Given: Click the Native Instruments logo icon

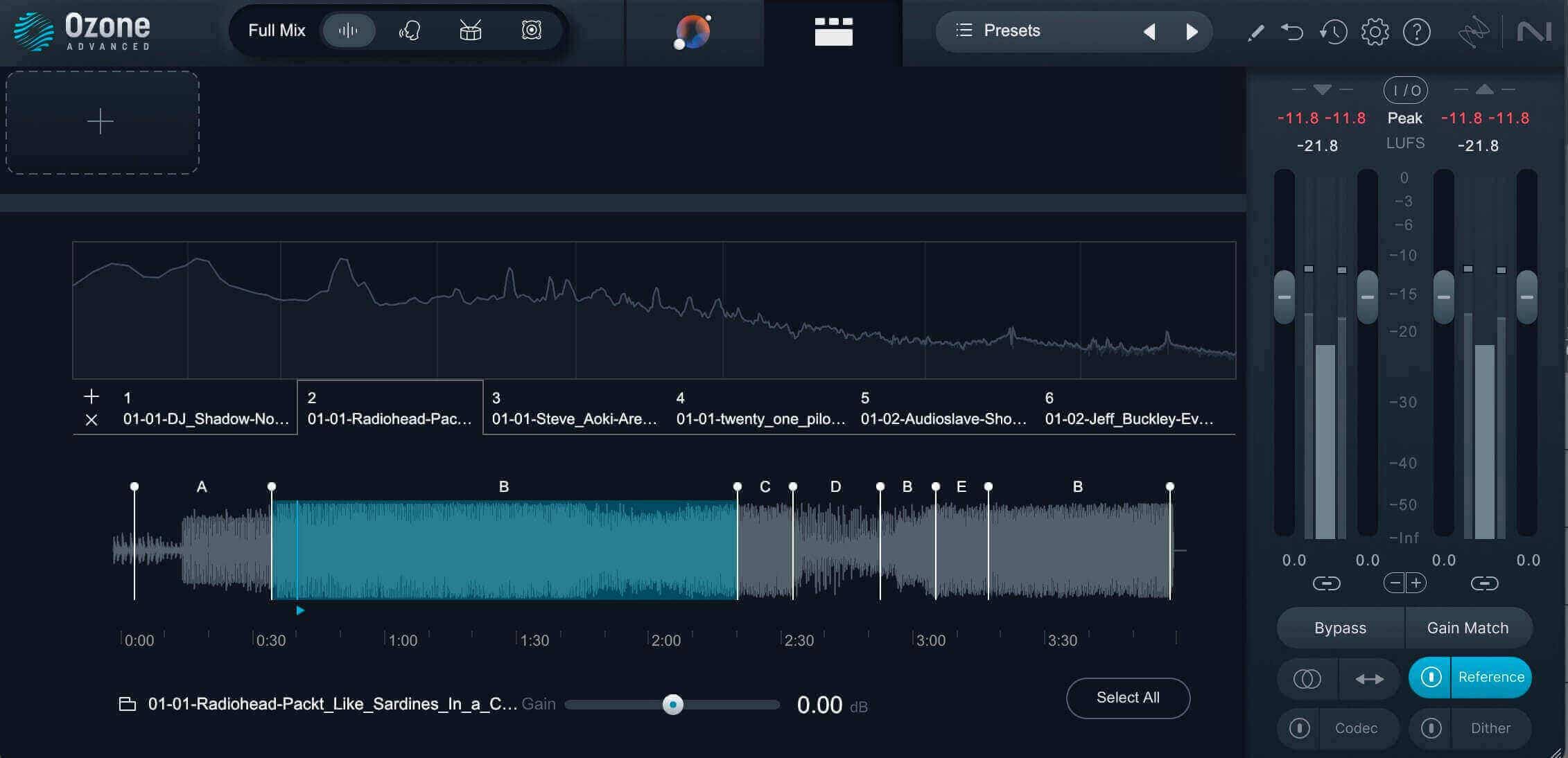Looking at the screenshot, I should point(1534,32).
